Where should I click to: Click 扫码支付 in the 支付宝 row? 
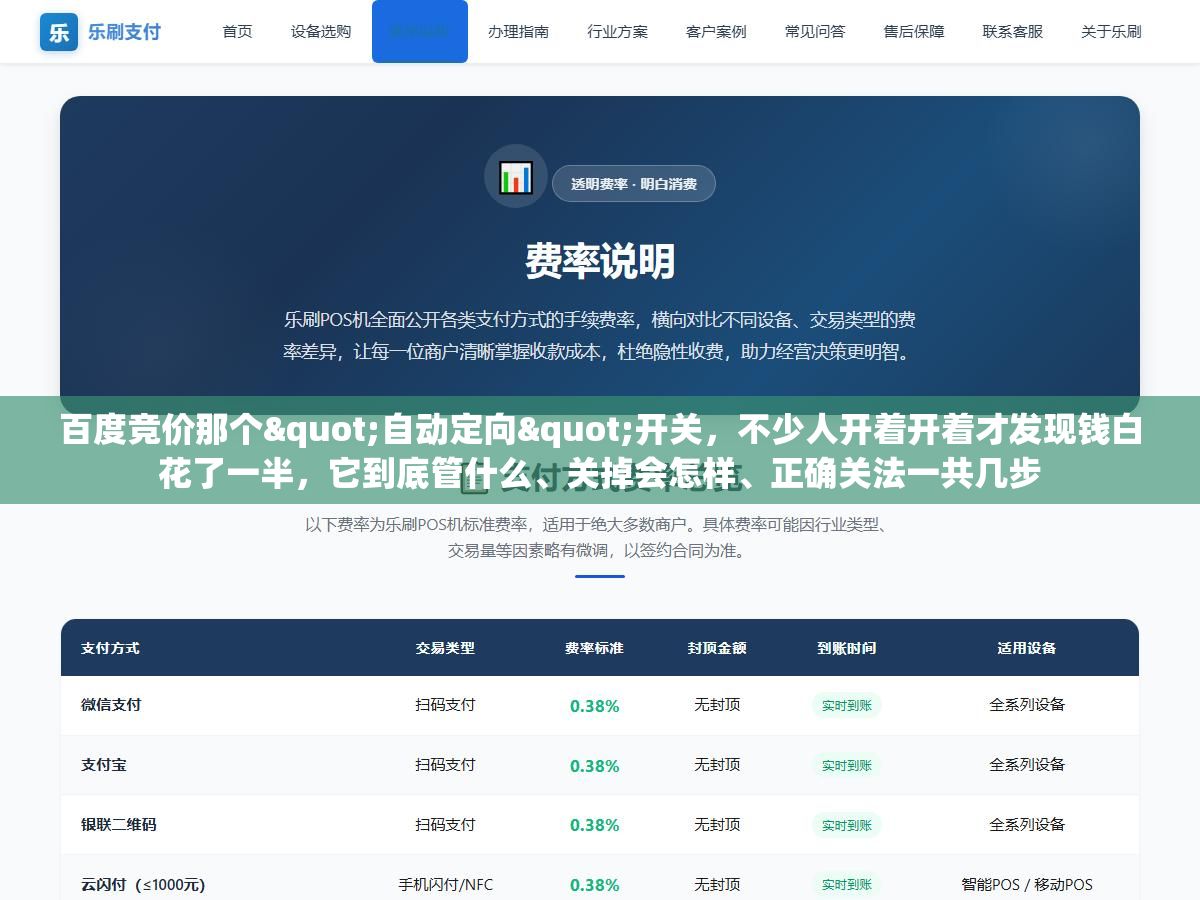pos(445,764)
